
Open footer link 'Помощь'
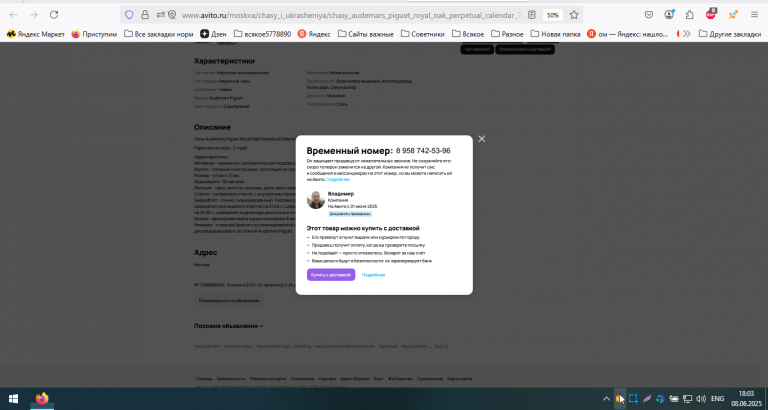pos(204,379)
